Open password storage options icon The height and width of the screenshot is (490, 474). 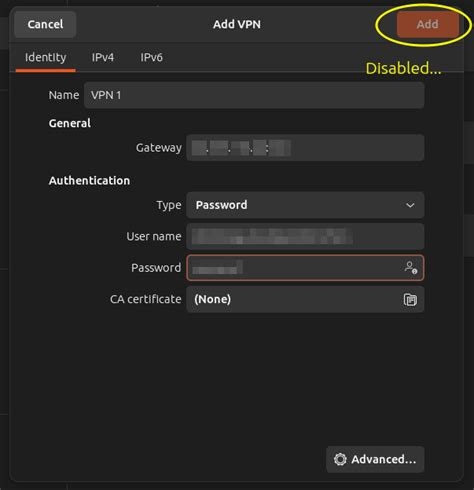(410, 268)
